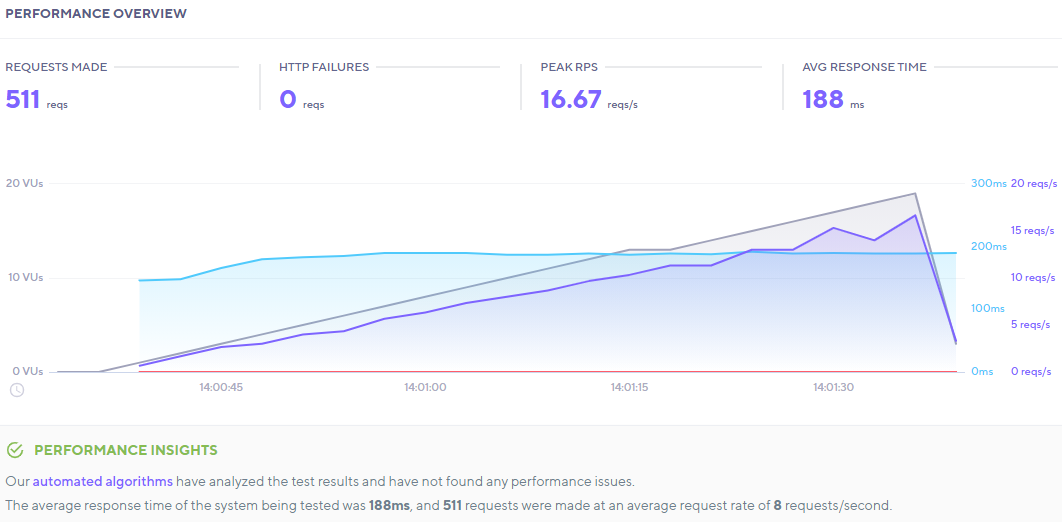Screen dimensions: 1062x522
Task: Click the 20 reqs/s axis label
Action: pyautogui.click(x=1034, y=183)
